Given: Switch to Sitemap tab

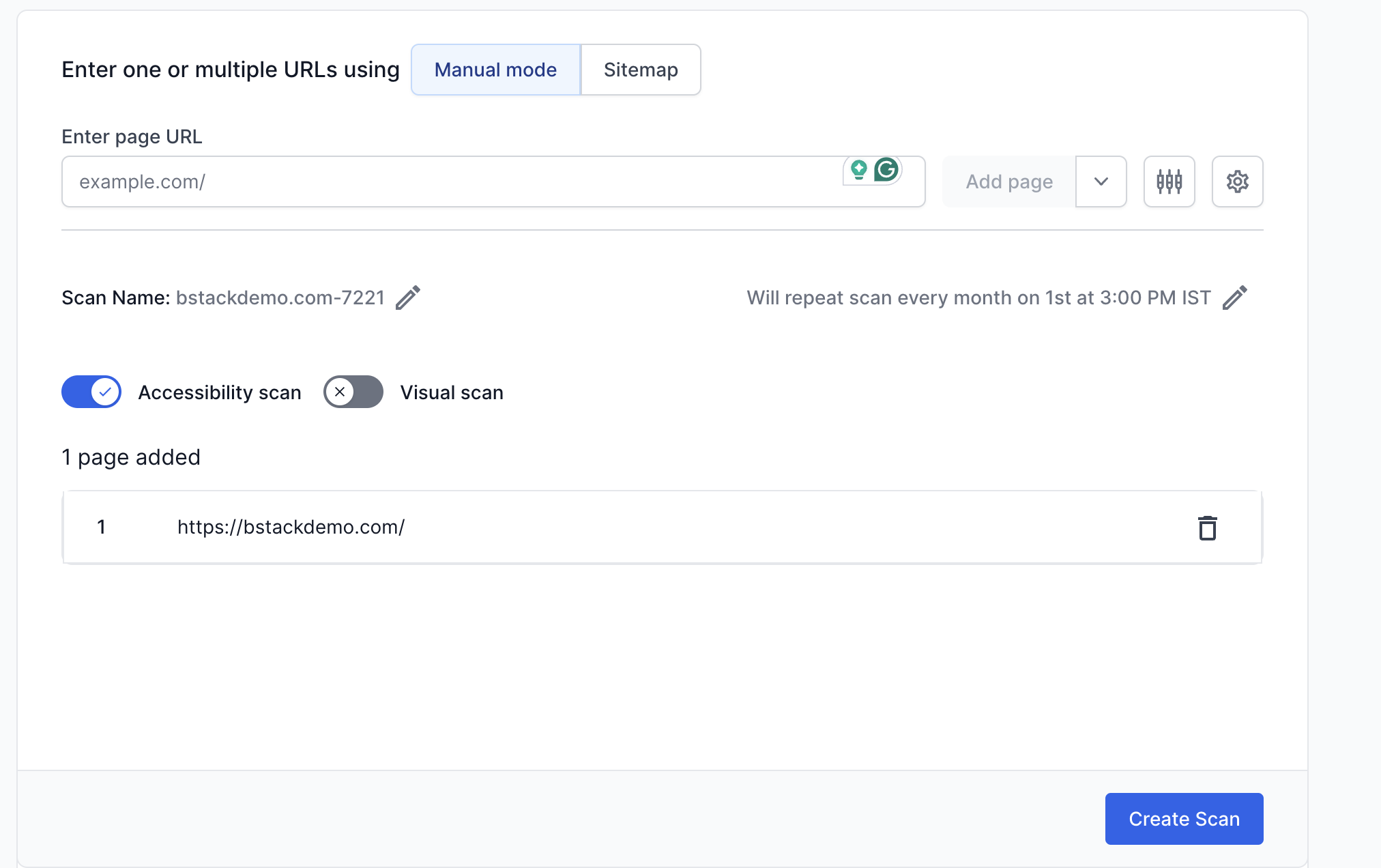Looking at the screenshot, I should click(641, 70).
